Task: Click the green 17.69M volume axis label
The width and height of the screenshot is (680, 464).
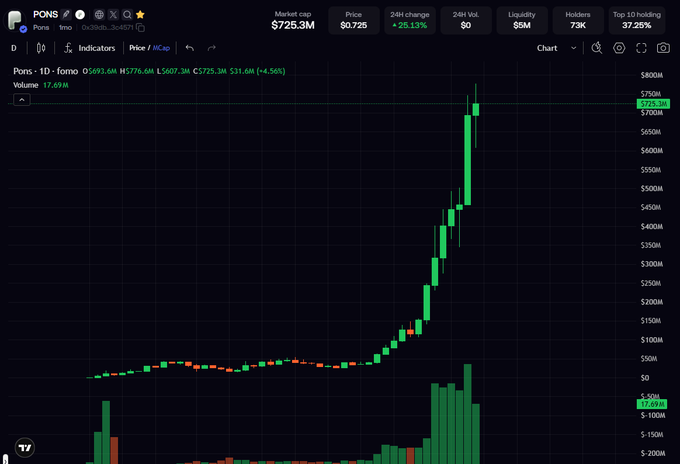Action: 652,404
